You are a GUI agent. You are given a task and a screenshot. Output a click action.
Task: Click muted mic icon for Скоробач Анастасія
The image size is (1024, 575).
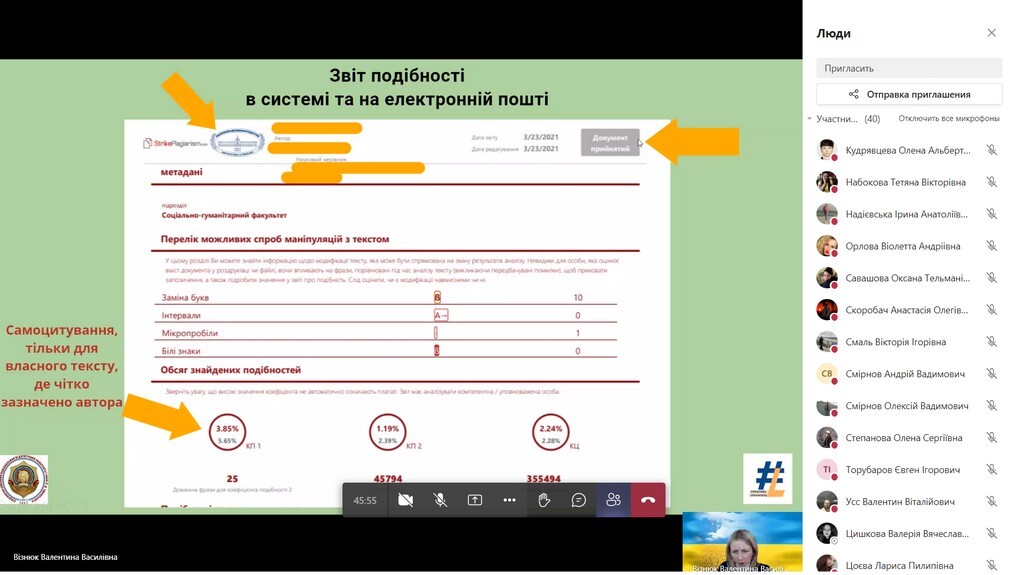(x=991, y=310)
